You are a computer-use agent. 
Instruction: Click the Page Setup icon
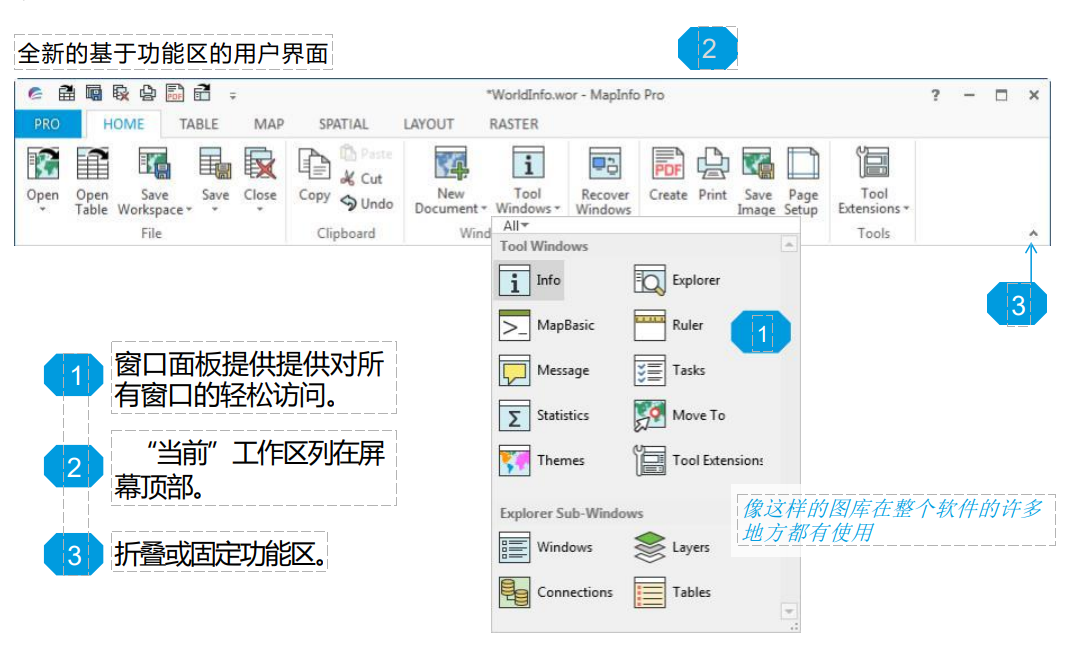(802, 164)
